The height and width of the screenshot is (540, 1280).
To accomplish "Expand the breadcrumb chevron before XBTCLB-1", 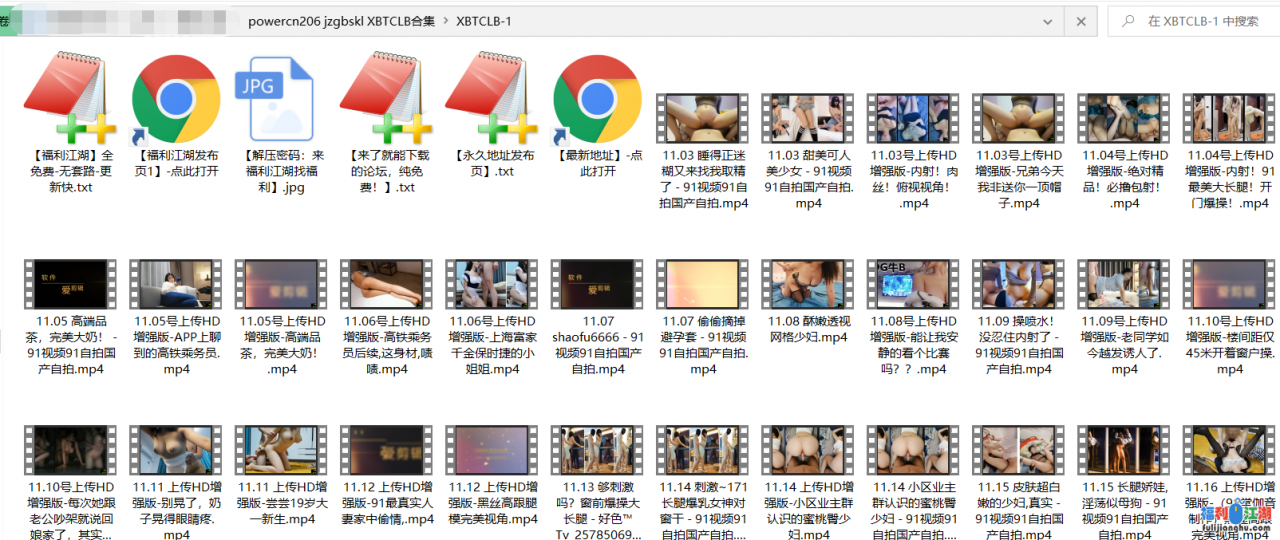I will 445,21.
